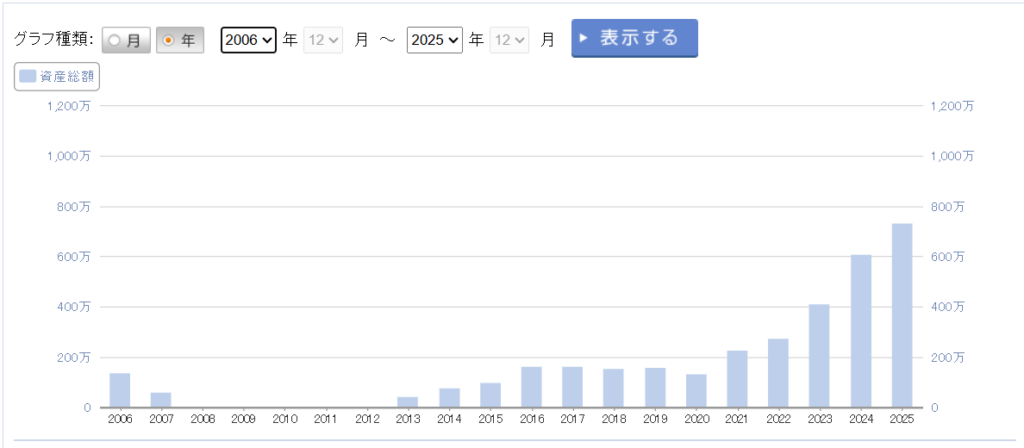Click the play arrow icon on 表示する
1024x448 pixels.
click(584, 38)
